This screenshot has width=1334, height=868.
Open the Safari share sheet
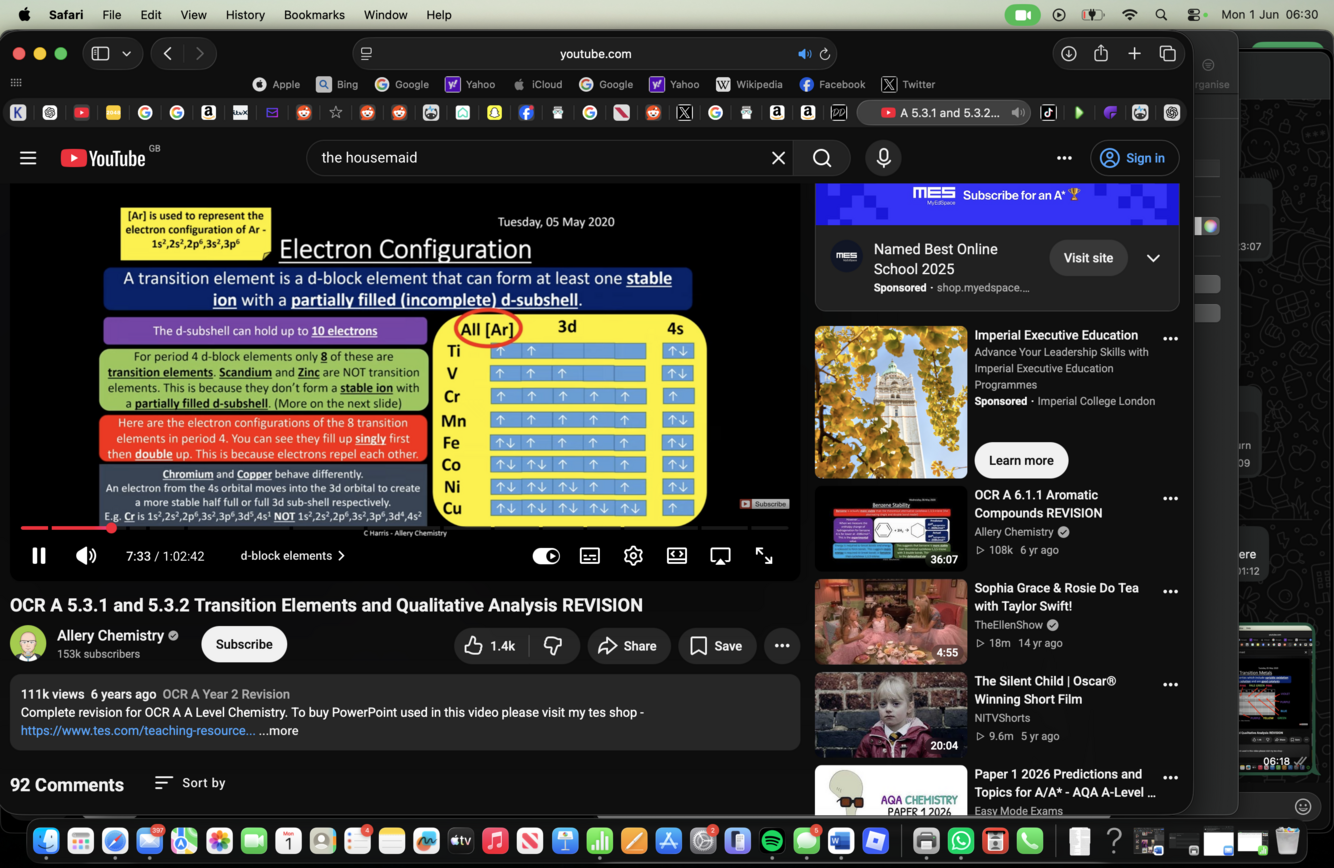click(1101, 54)
